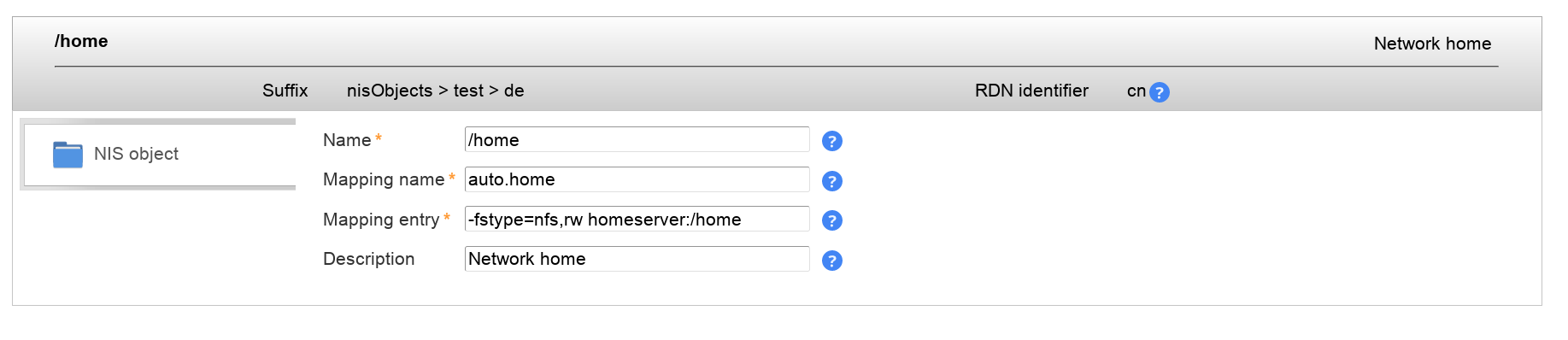The image size is (1568, 340).
Task: Open help for the RDN identifier
Action: (x=1160, y=92)
